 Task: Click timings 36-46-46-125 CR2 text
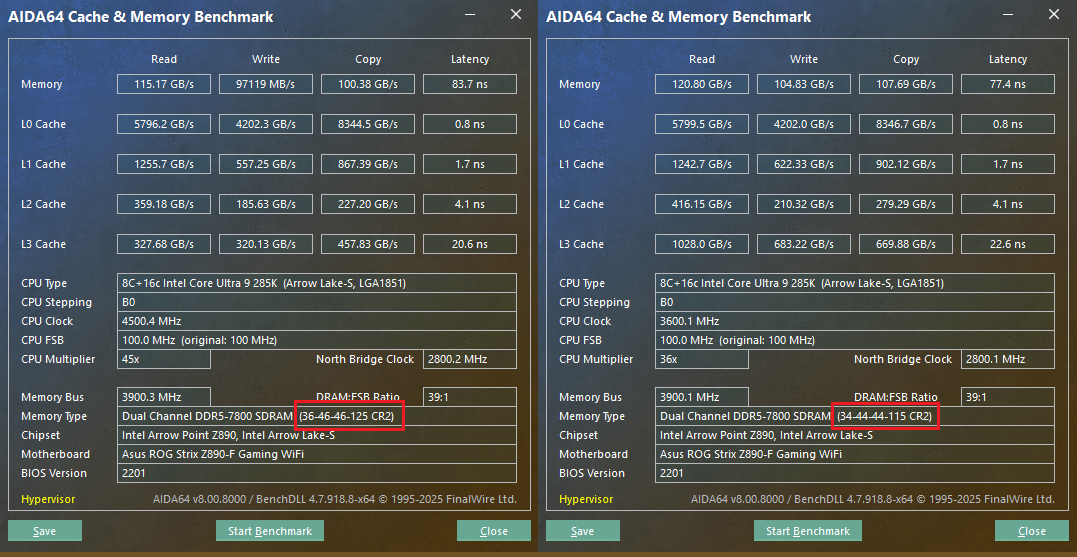coord(346,416)
